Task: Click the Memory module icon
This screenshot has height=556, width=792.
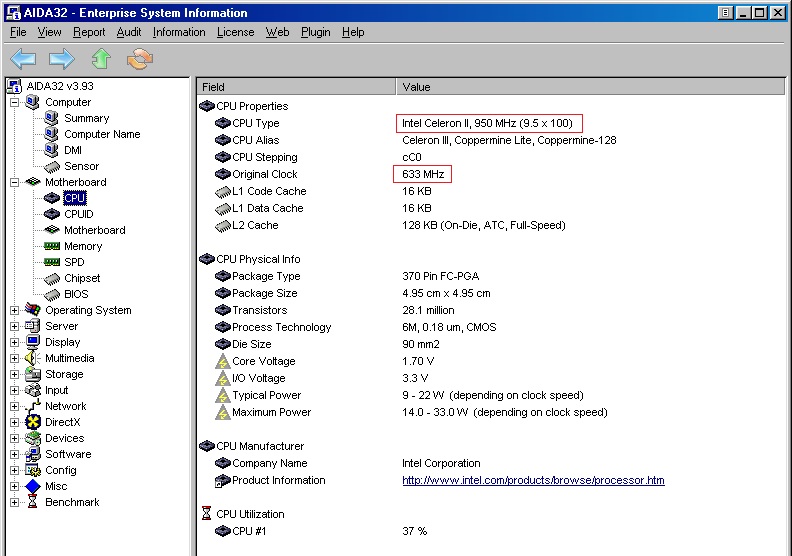Action: click(x=52, y=246)
